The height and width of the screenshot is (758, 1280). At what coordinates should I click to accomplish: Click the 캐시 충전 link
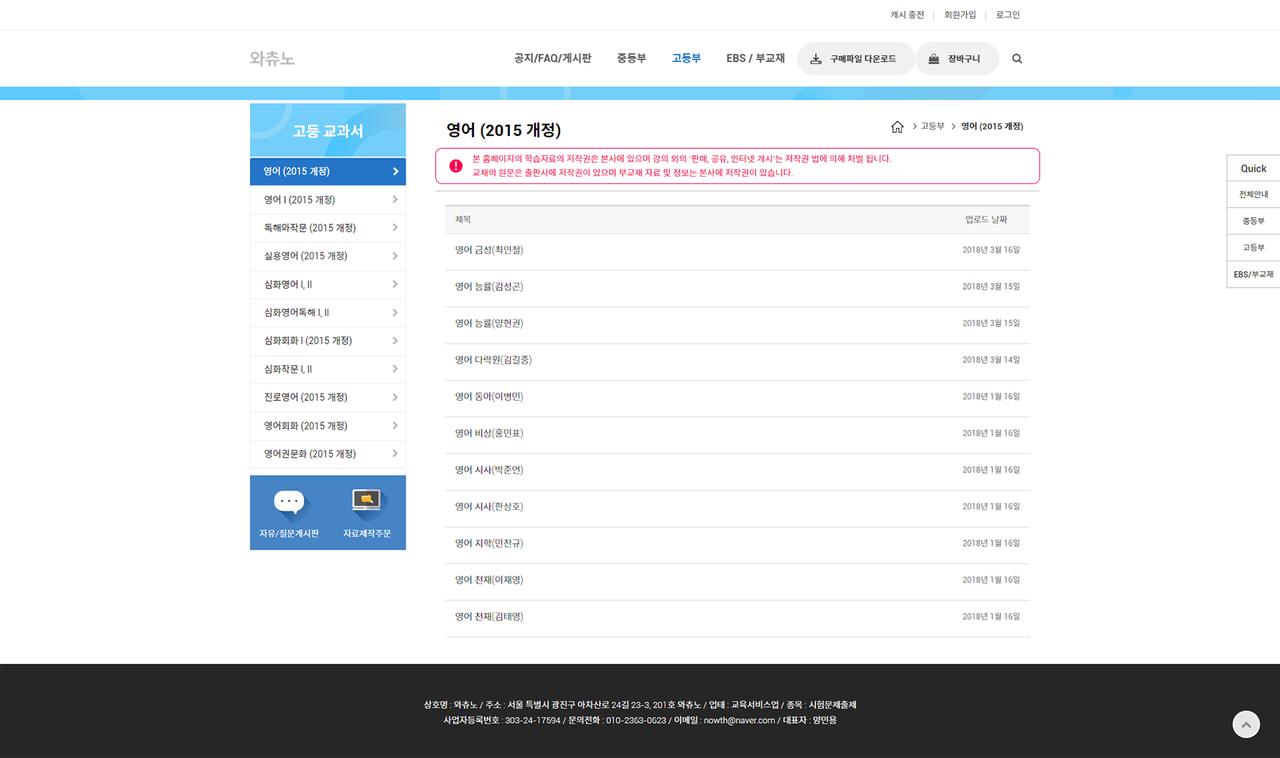point(907,15)
